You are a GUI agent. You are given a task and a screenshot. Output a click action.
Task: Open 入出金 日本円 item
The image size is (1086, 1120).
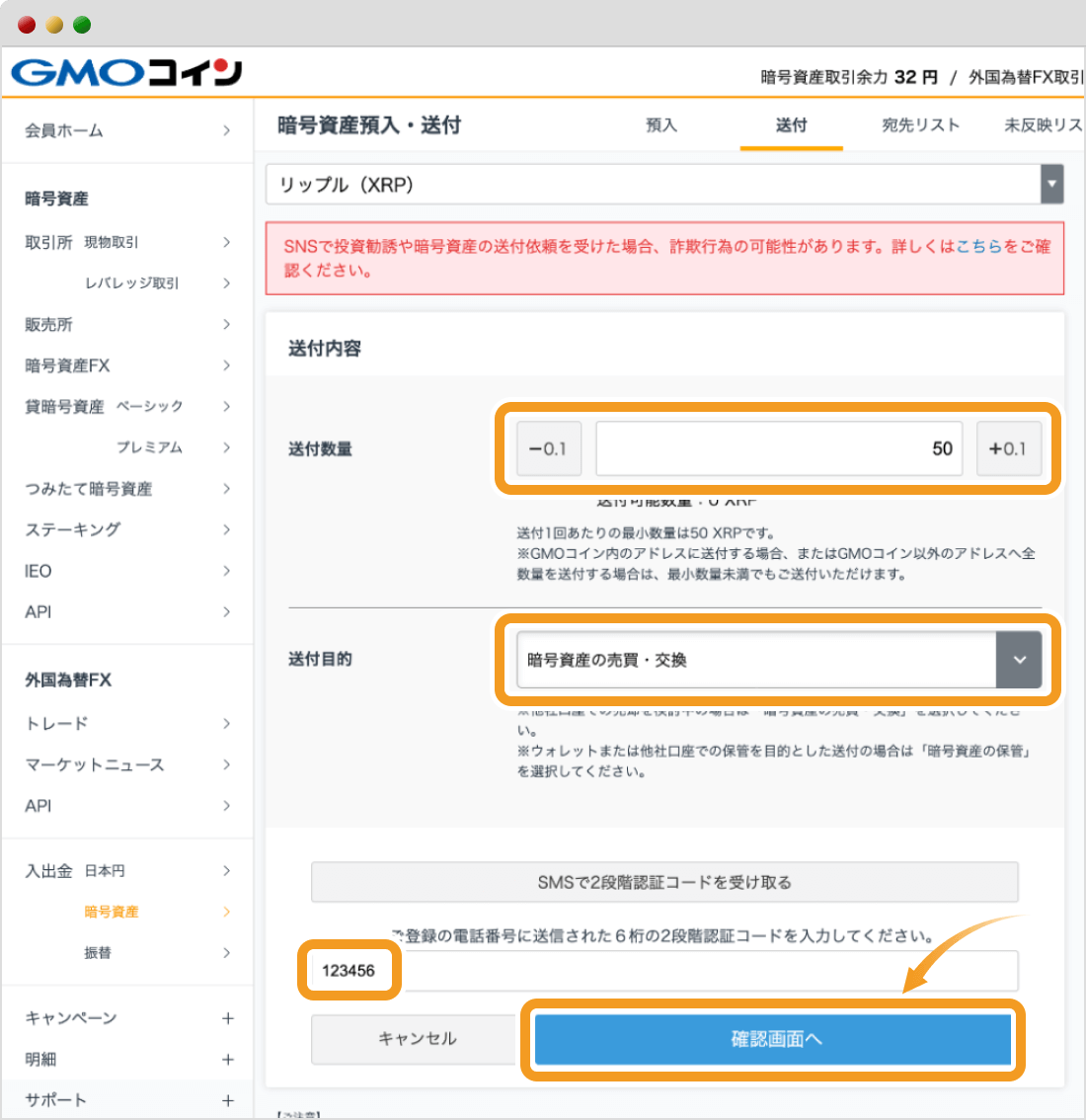point(127,871)
